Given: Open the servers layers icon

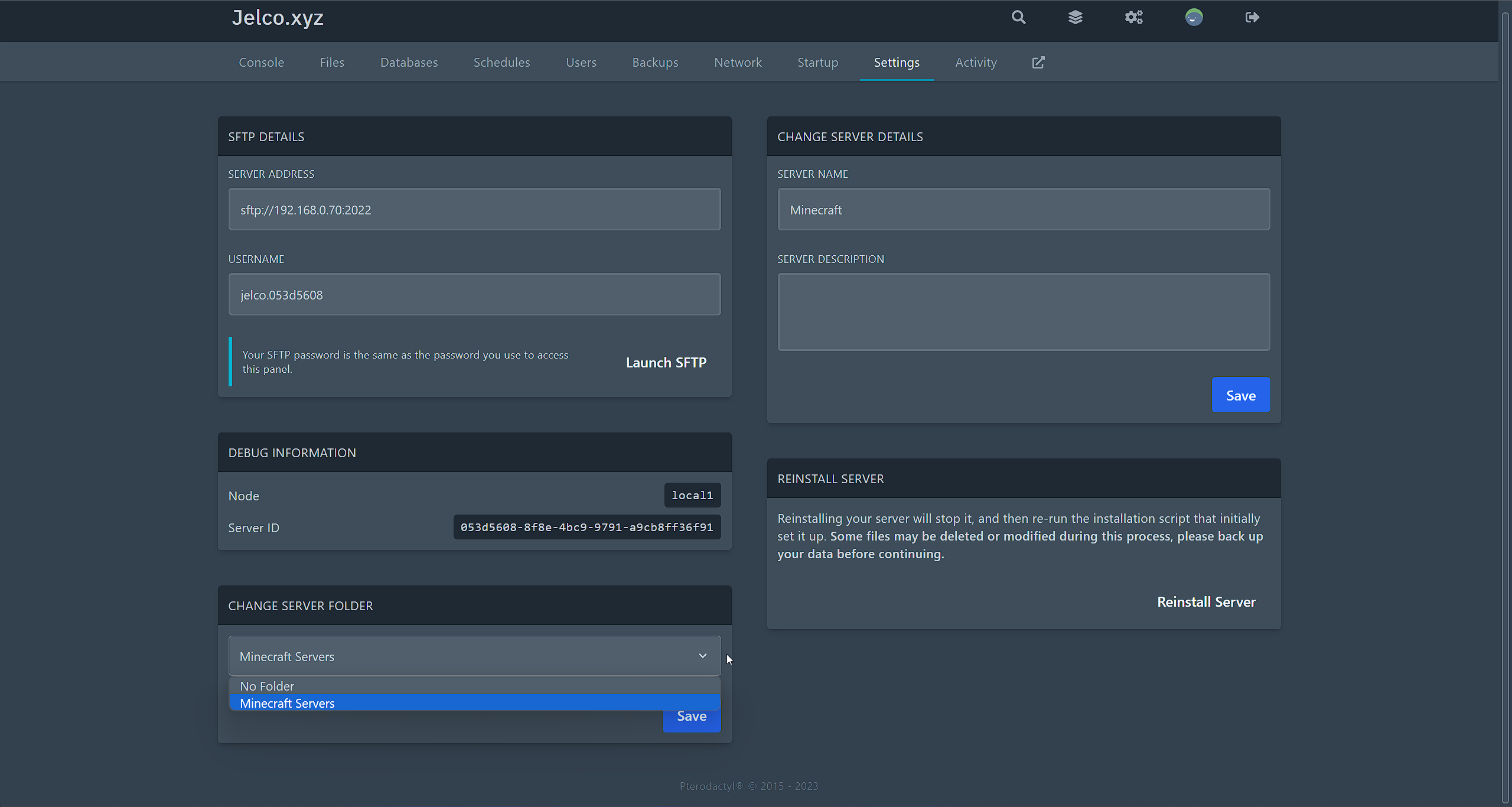Looking at the screenshot, I should 1076,18.
